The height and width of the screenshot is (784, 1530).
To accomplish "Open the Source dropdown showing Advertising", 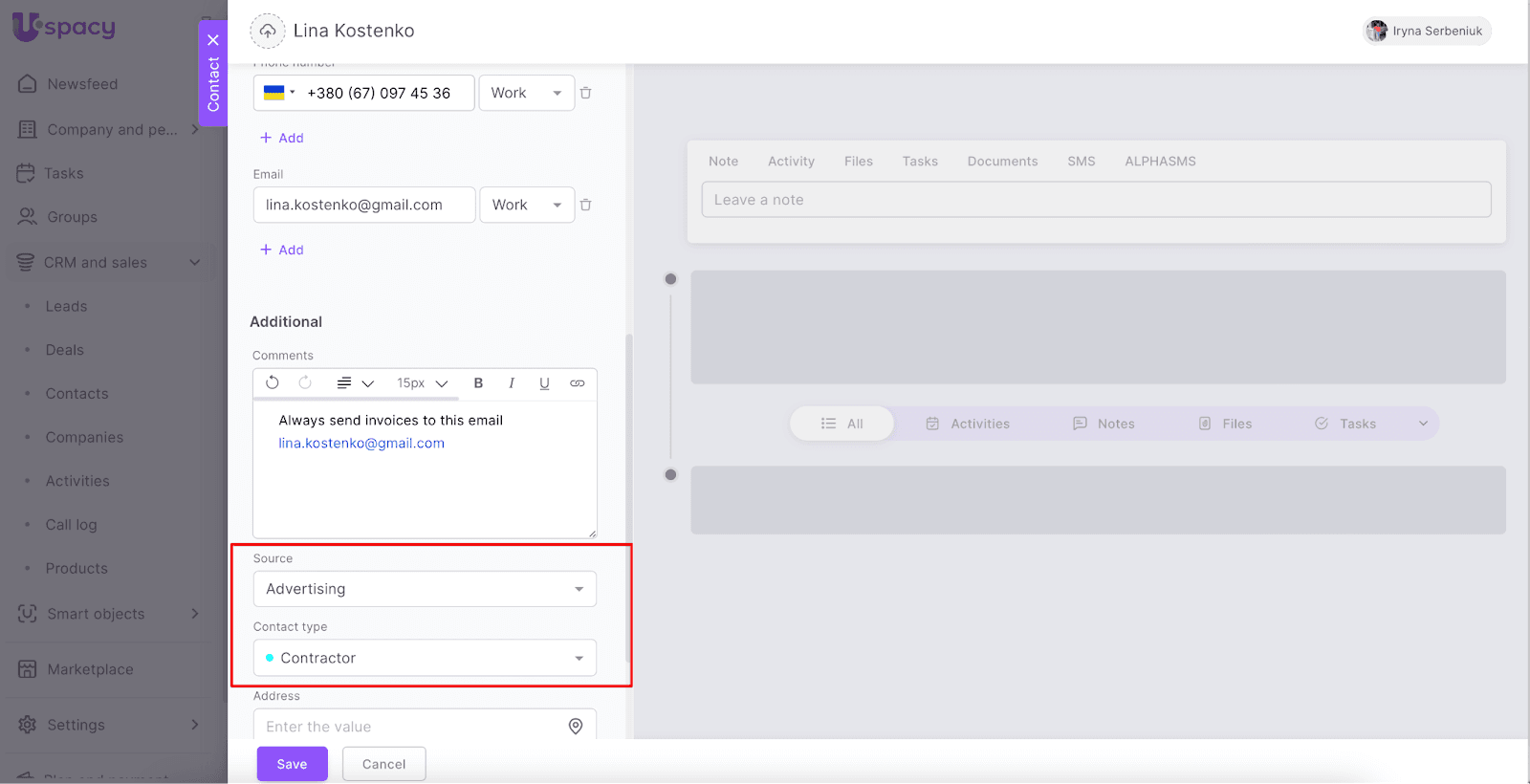I will point(425,589).
